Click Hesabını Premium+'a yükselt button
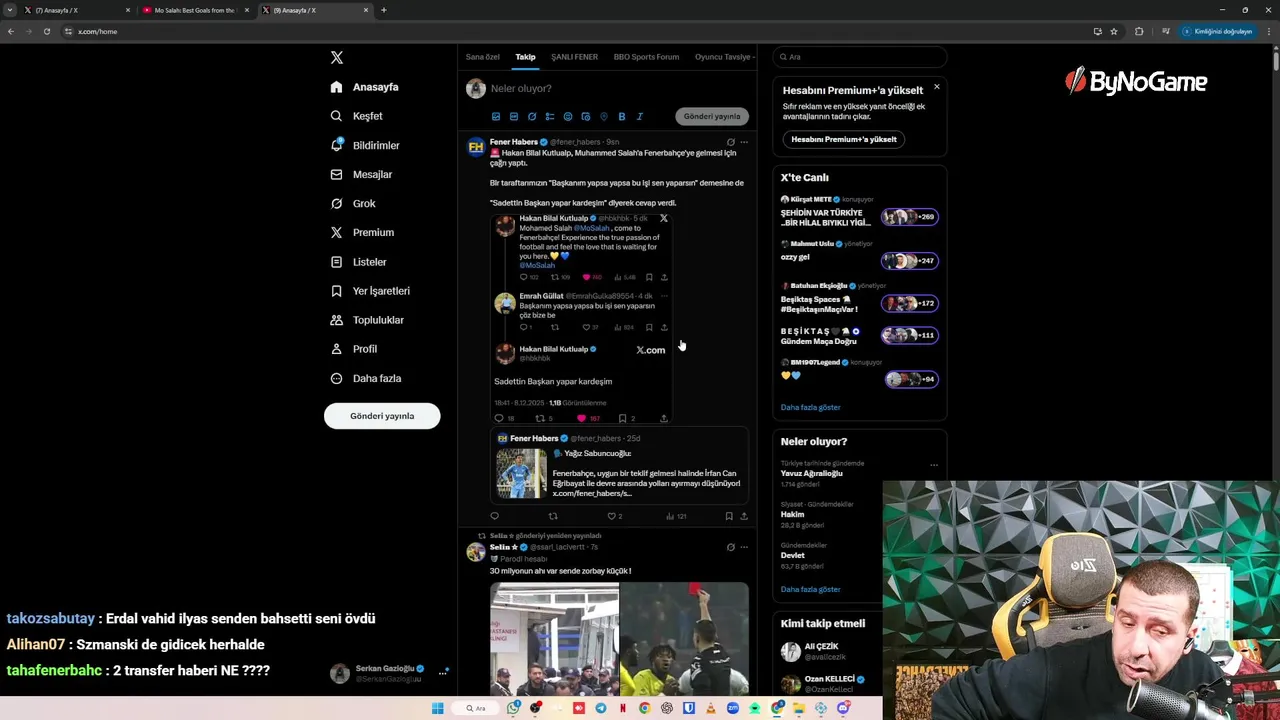Viewport: 1280px width, 720px height. 844,139
